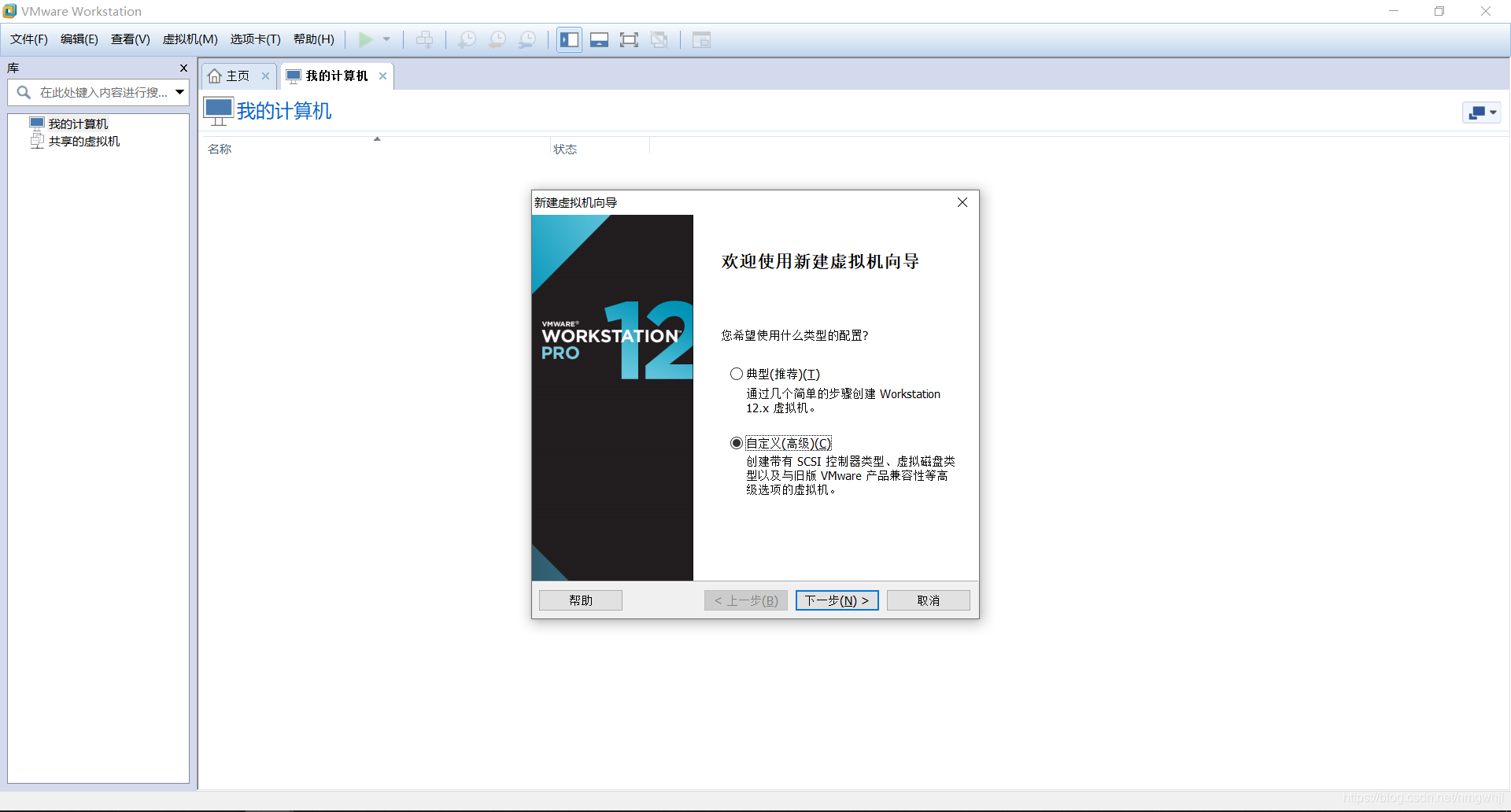
Task: Sort by the 名称 column header
Action: click(x=220, y=149)
